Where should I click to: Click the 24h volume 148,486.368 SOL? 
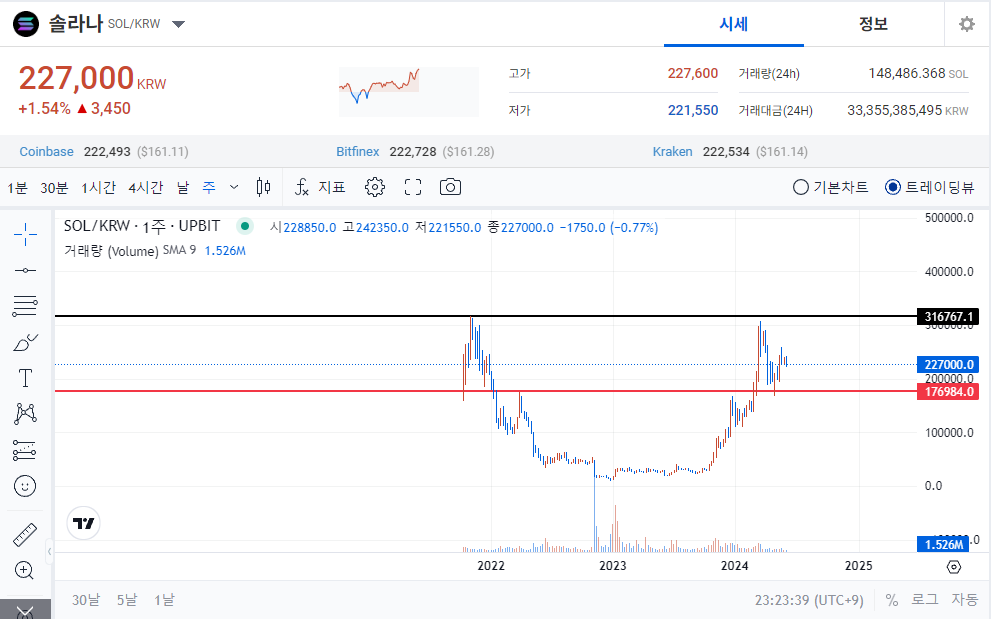(918, 73)
